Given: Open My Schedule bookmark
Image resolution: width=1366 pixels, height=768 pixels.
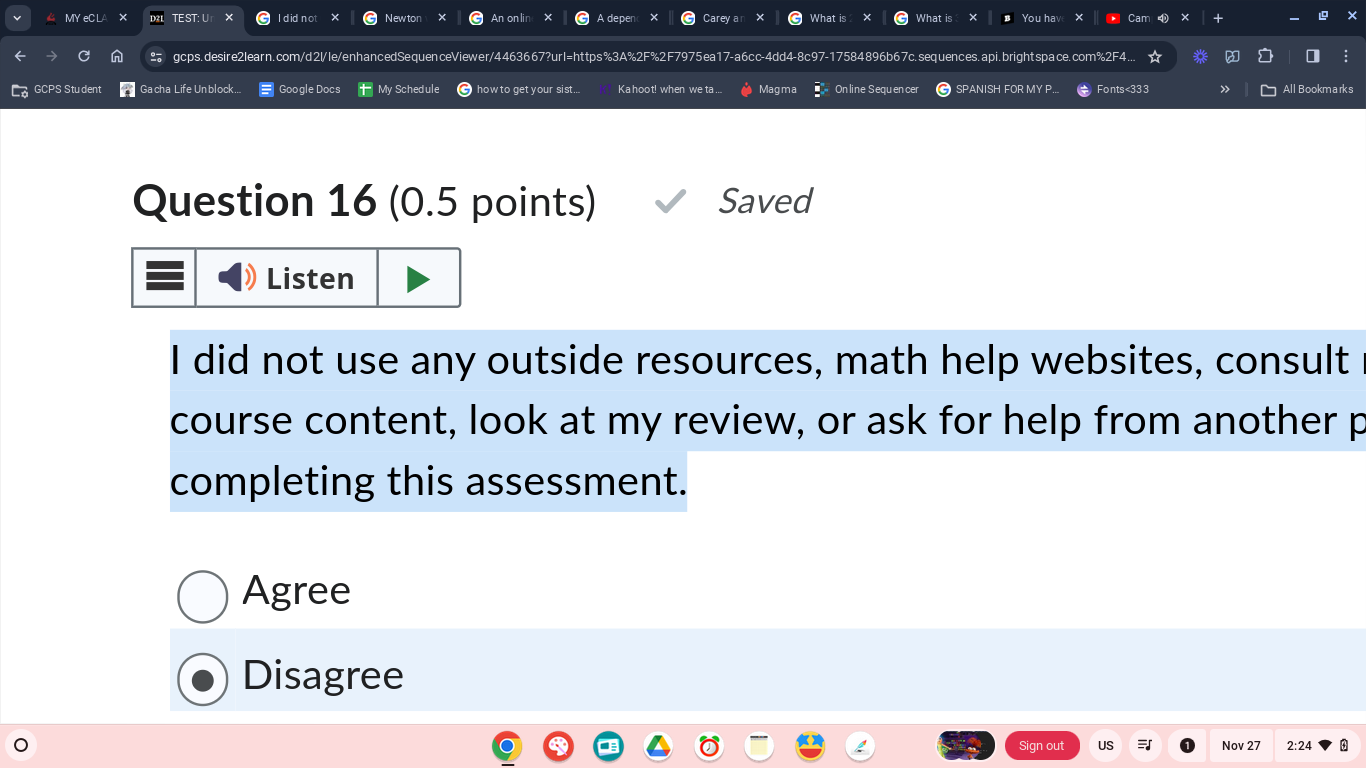Looking at the screenshot, I should point(399,90).
